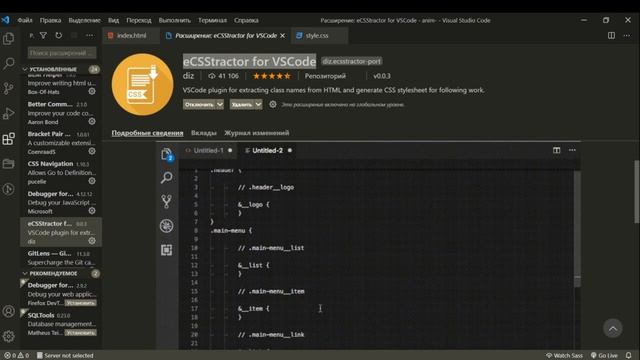The image size is (640, 360).
Task: Open the Переход menu
Action: (139, 20)
